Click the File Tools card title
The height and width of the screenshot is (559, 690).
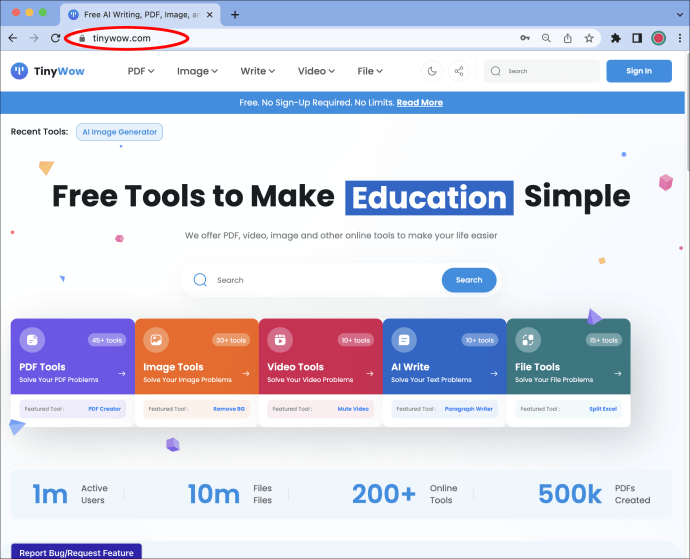537,367
